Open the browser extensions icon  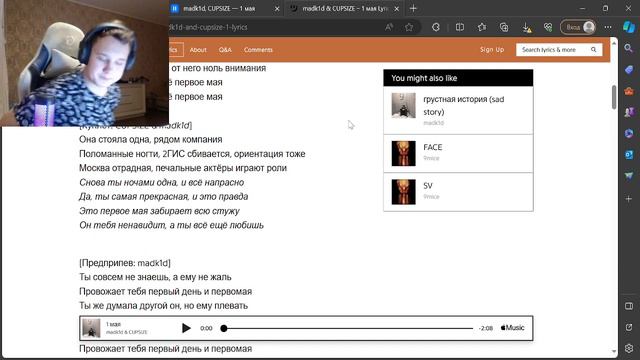click(436, 27)
